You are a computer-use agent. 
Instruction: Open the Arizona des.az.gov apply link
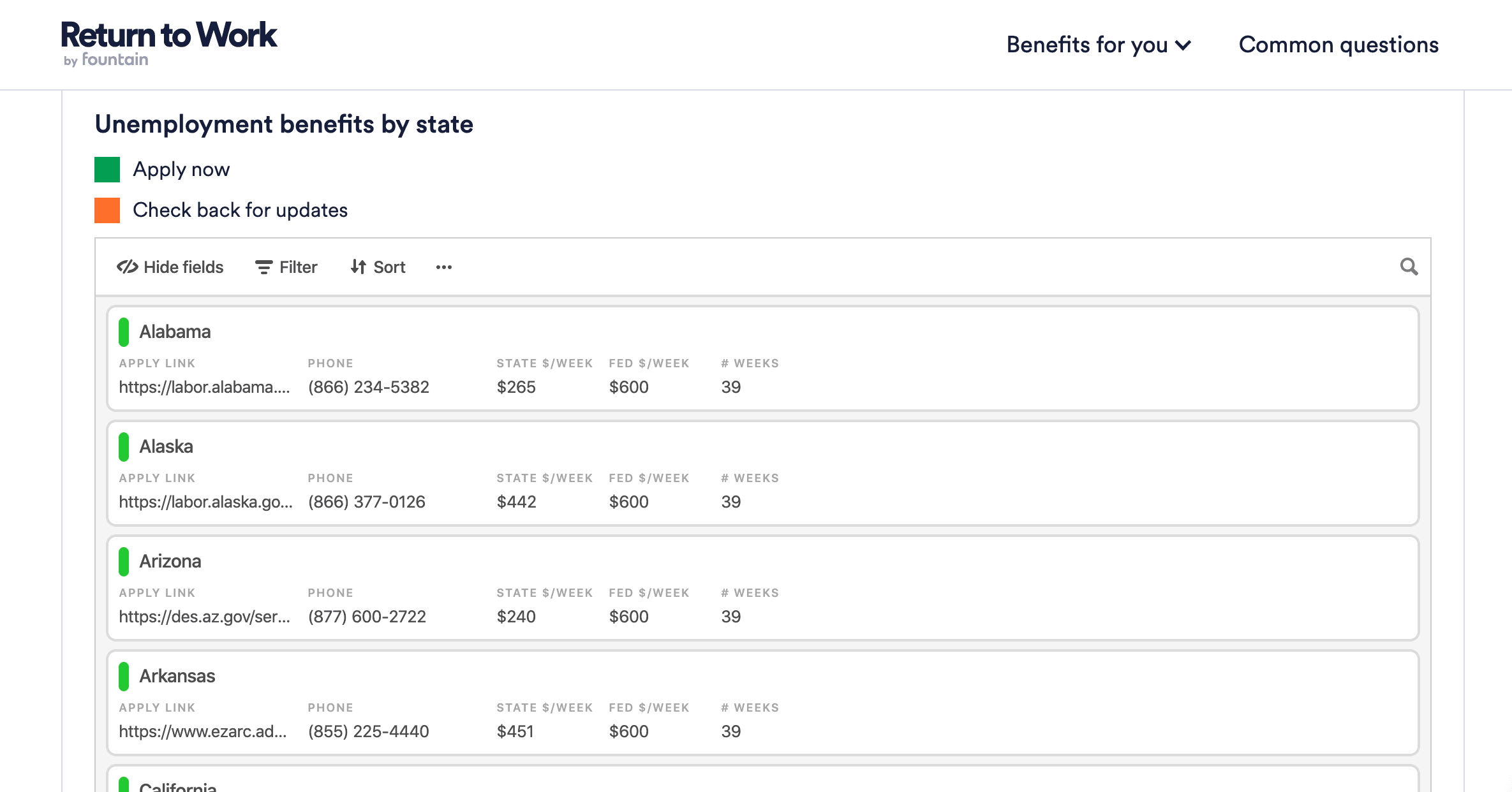[204, 617]
